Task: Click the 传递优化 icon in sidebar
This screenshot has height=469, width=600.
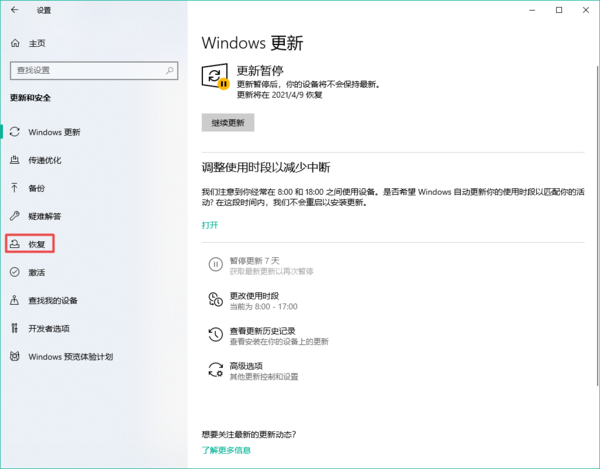Action: pyautogui.click(x=15, y=160)
